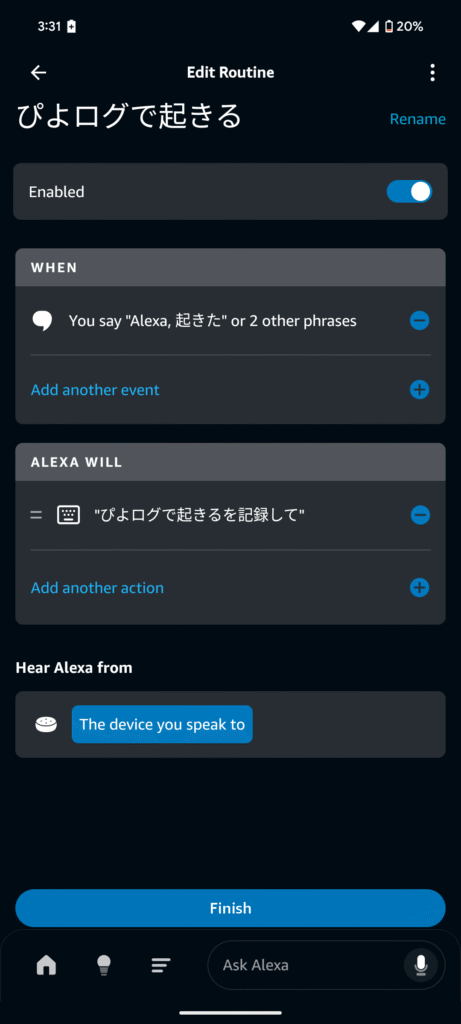461x1024 pixels.
Task: Open the voice phrase trigger details
Action: click(213, 321)
